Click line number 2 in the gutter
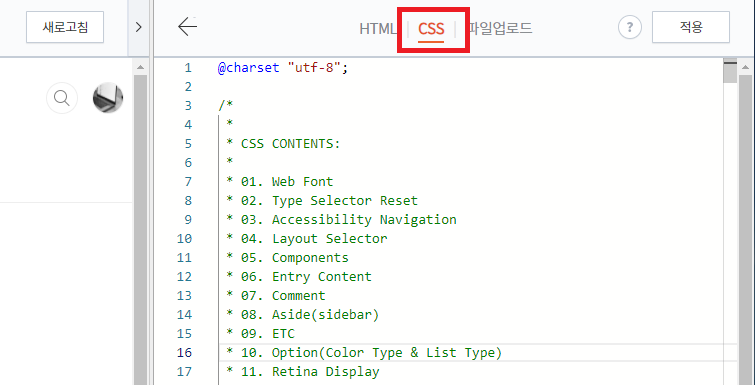The width and height of the screenshot is (755, 385). click(x=188, y=87)
